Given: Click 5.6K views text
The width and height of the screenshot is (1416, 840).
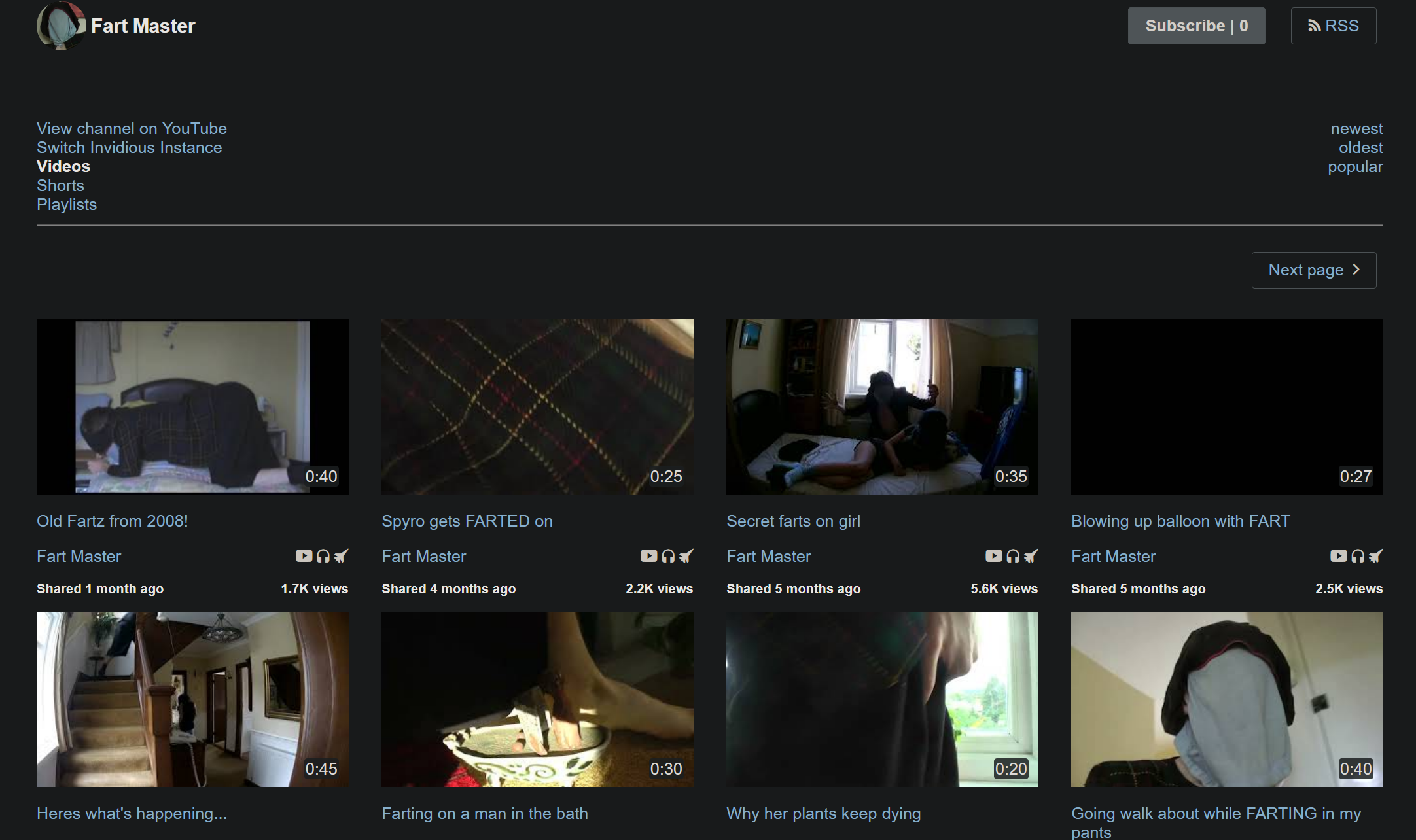Looking at the screenshot, I should coord(1004,588).
